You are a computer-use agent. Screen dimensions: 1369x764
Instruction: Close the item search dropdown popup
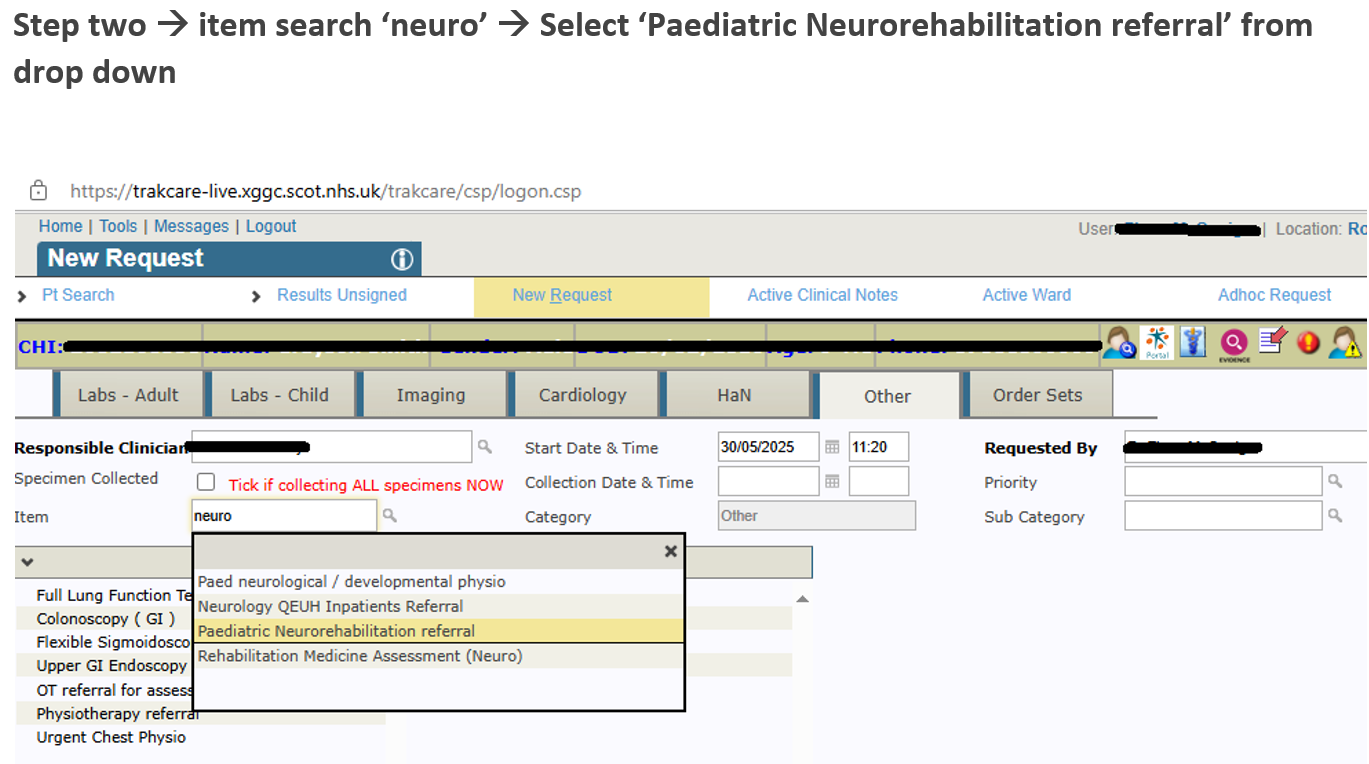[x=671, y=551]
